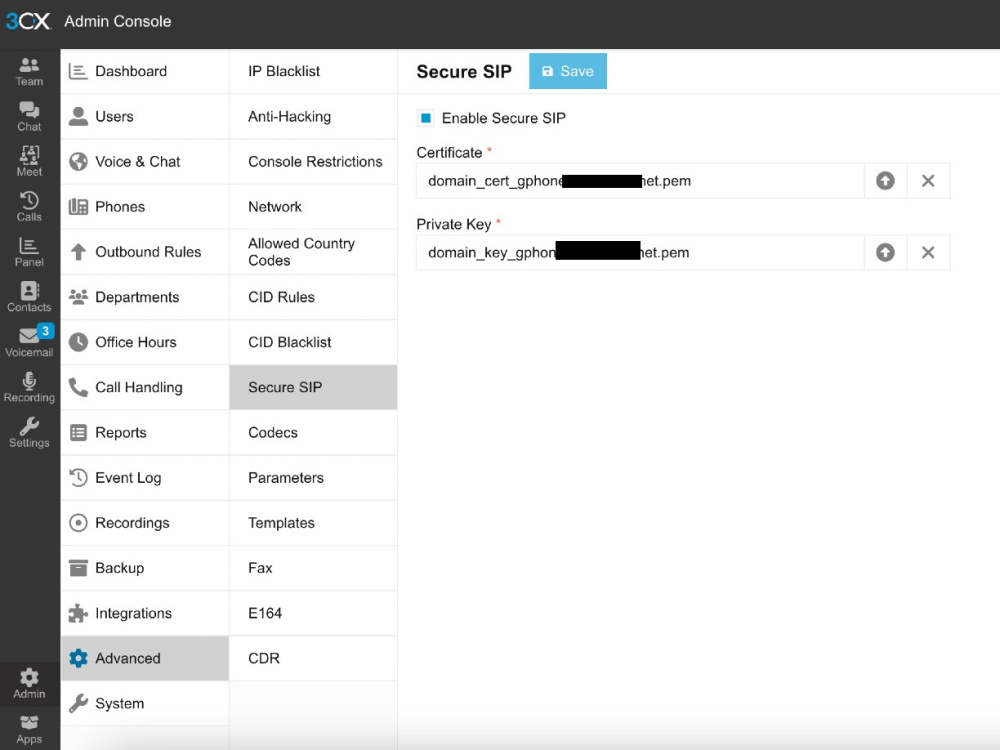Open E164 submenu
1000x750 pixels.
coord(313,613)
